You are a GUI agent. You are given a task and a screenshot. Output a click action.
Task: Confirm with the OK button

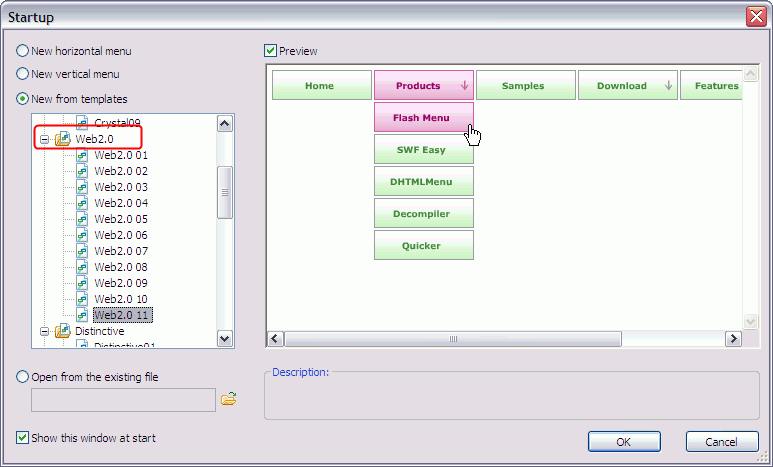(x=624, y=442)
